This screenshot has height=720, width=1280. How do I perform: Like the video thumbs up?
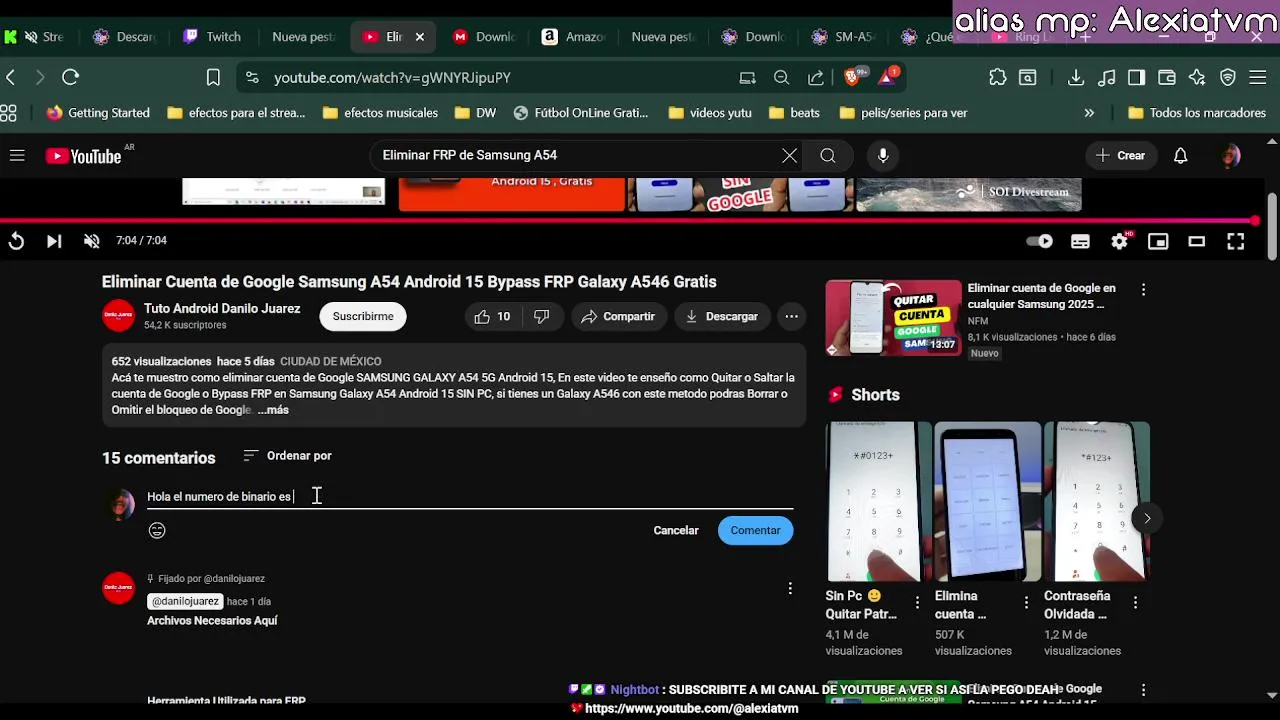pos(492,316)
